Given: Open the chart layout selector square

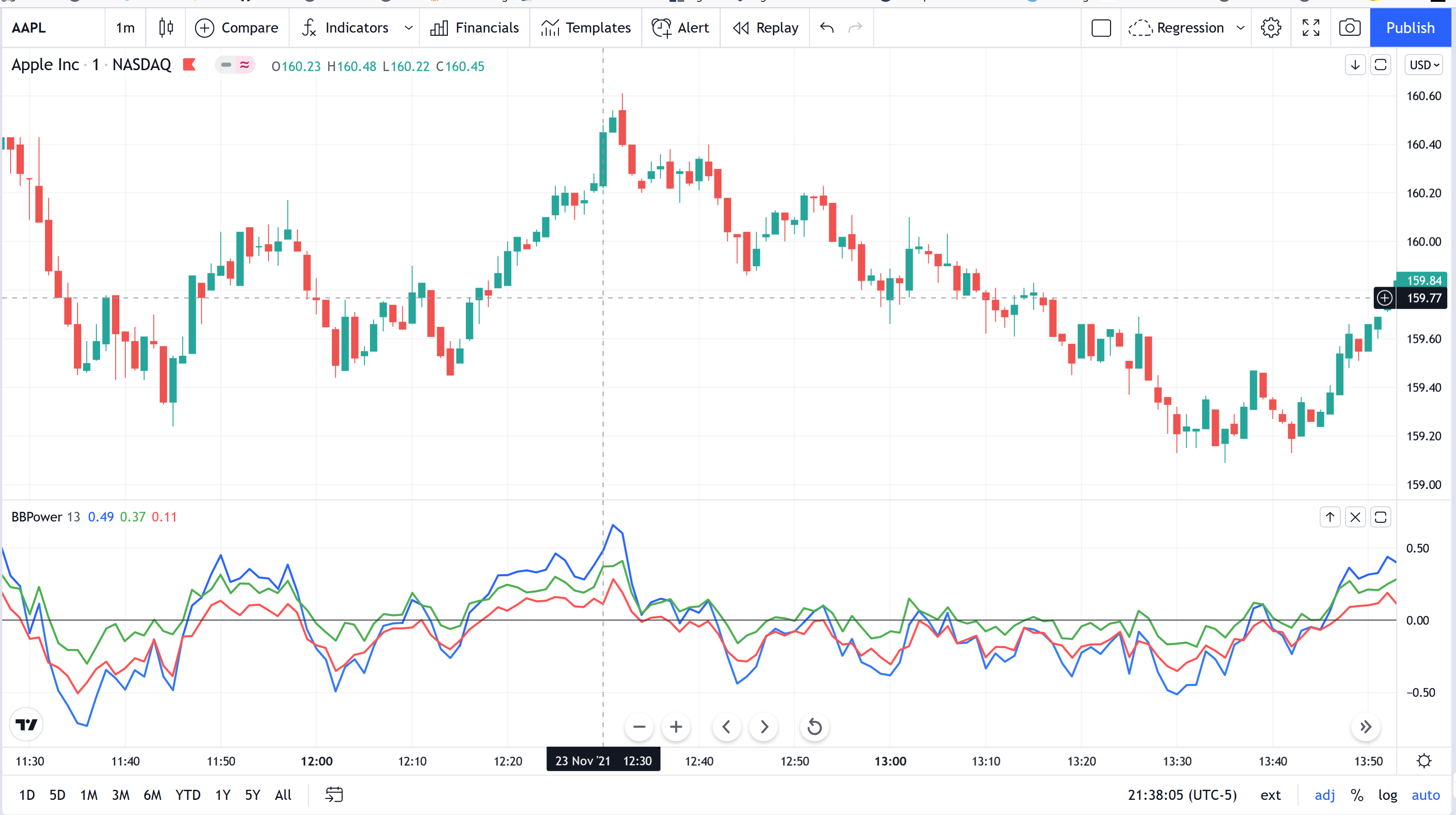Looking at the screenshot, I should pos(1101,28).
